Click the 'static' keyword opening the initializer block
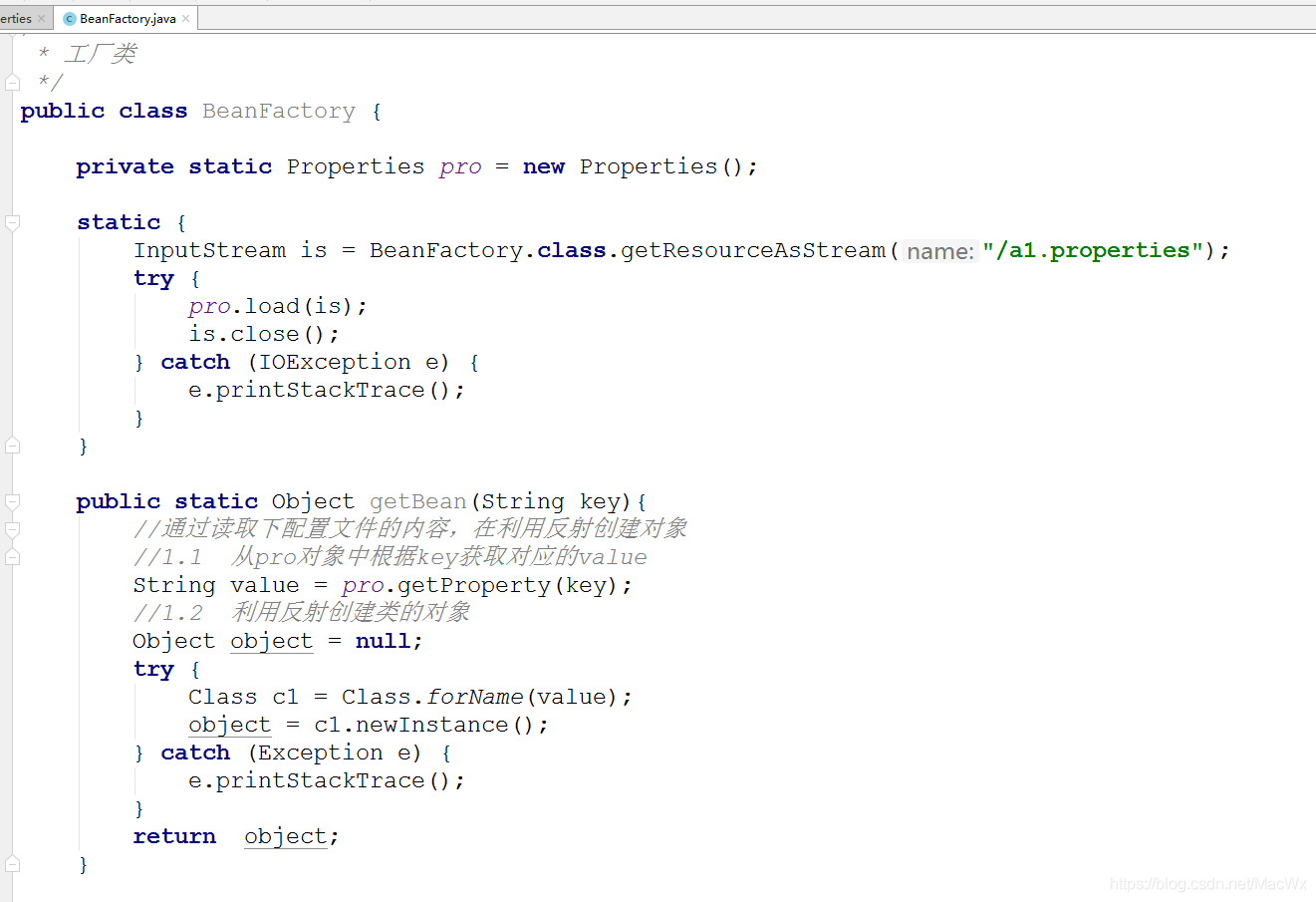 [119, 222]
